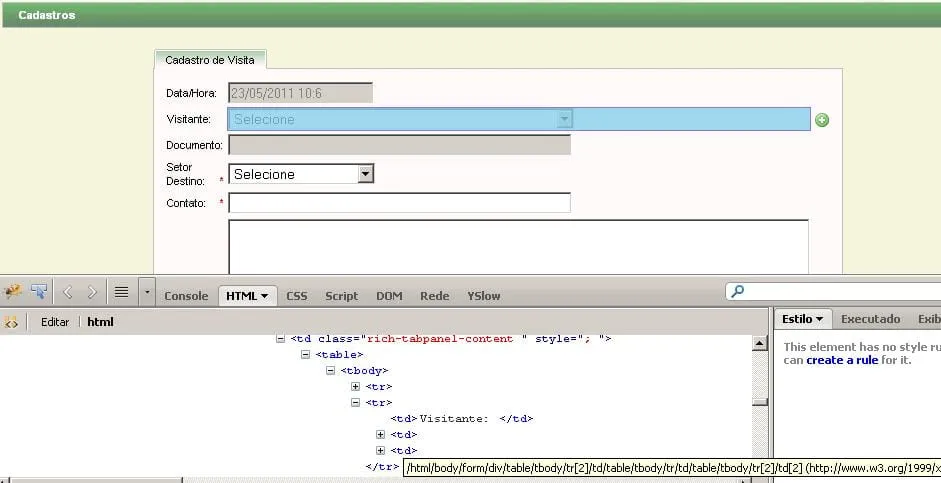Open the command line lines icon
Viewport: 941px width, 483px height.
pyautogui.click(x=121, y=292)
